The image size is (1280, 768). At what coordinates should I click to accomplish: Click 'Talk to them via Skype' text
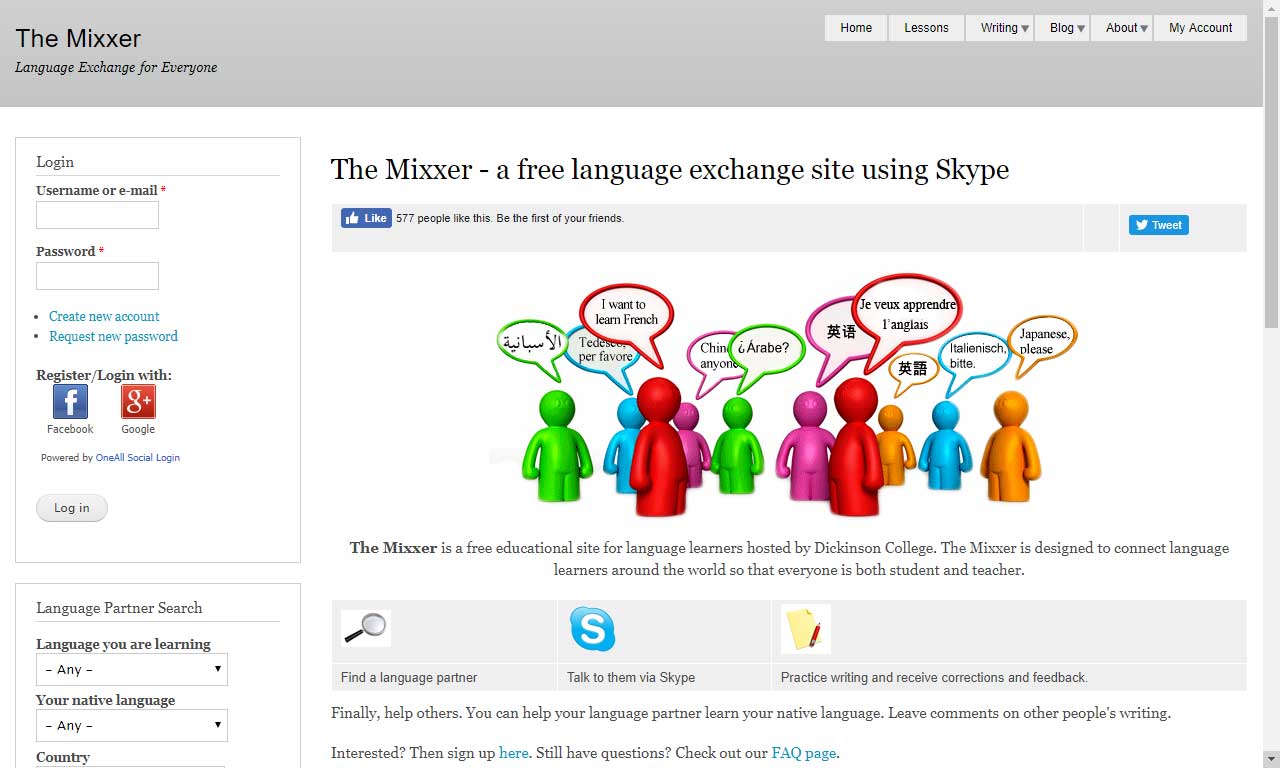631,677
